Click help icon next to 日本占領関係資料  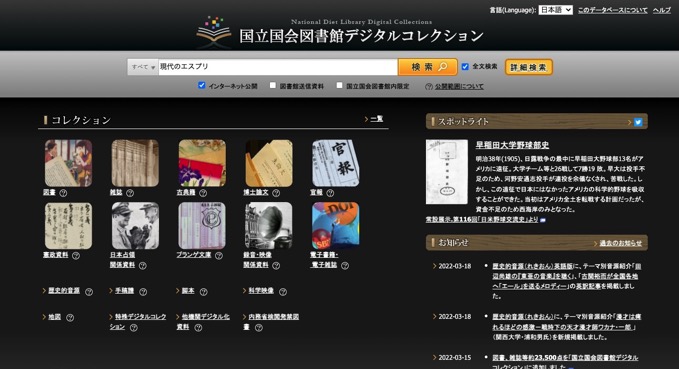pos(142,265)
